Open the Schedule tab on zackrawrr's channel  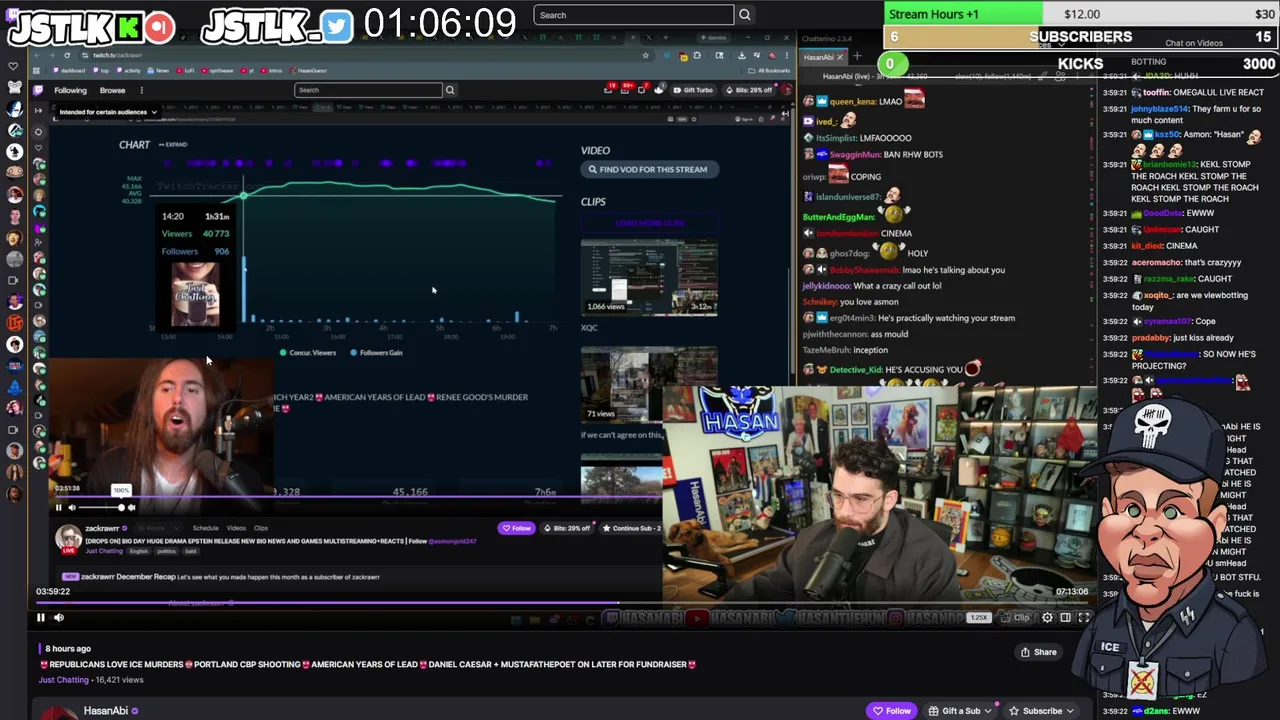[205, 528]
